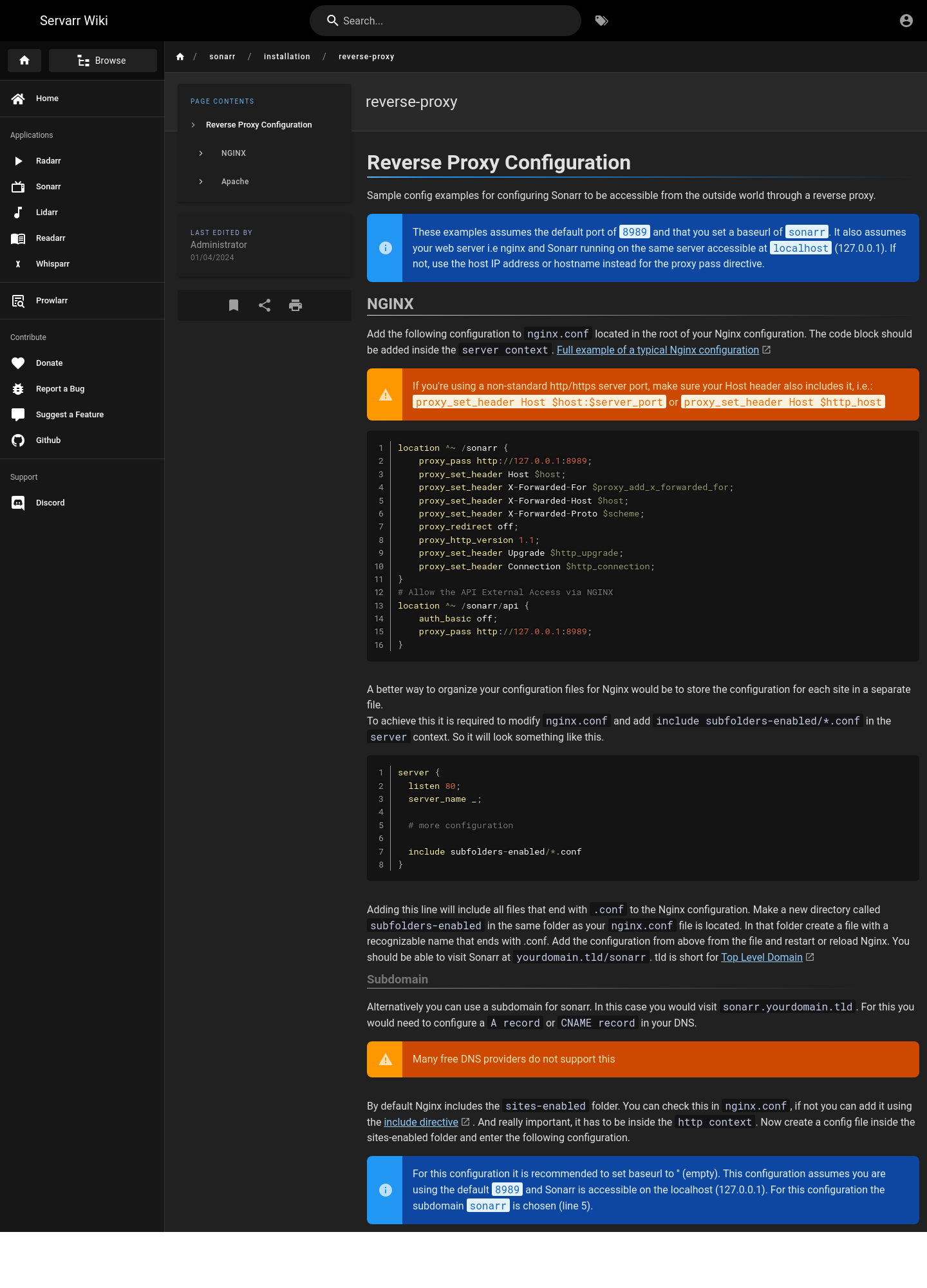
Task: Open the Github sidebar link
Action: (82, 440)
